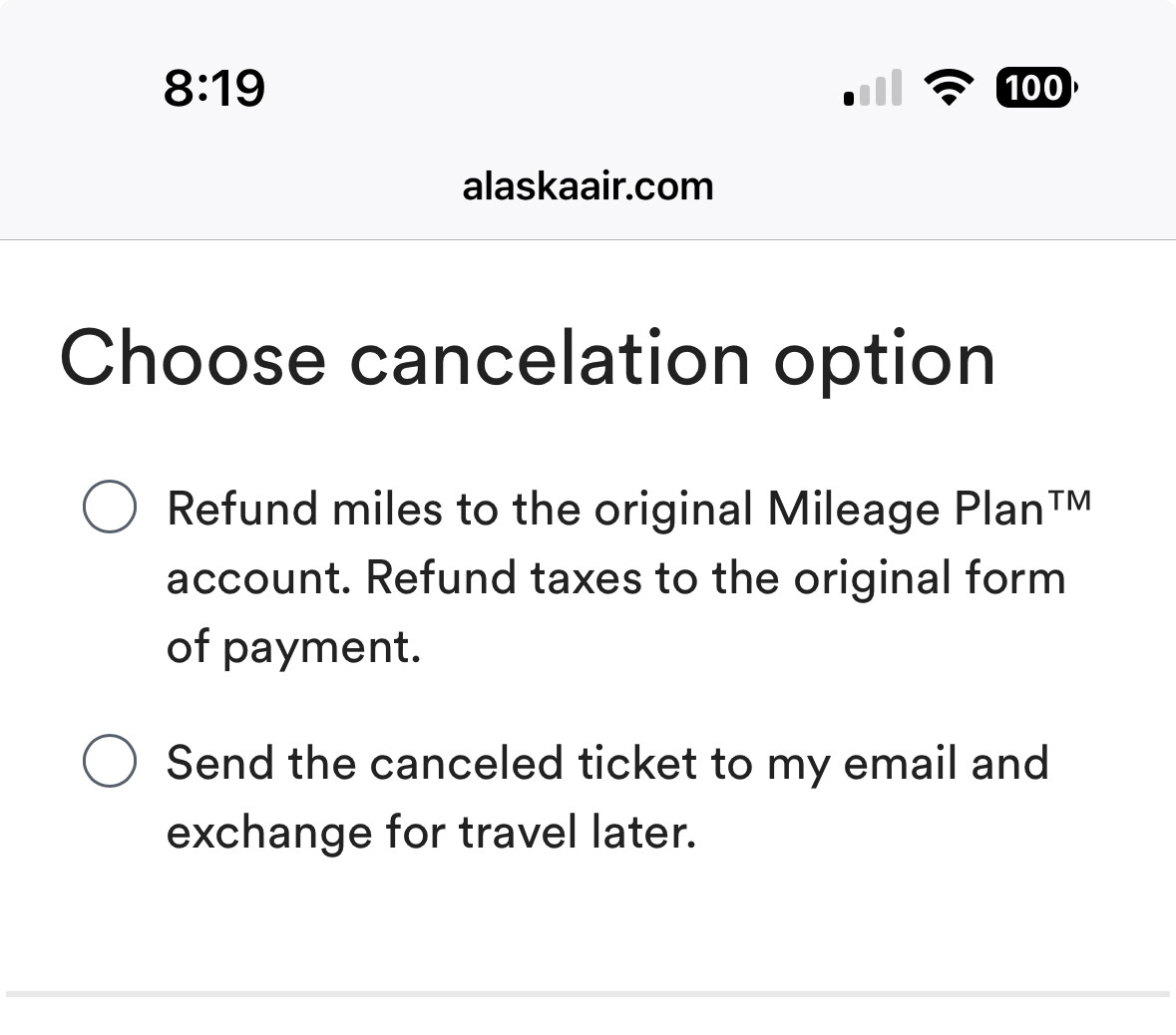The image size is (1176, 1035).
Task: Select the send canceled ticket radio button
Action: 110,761
